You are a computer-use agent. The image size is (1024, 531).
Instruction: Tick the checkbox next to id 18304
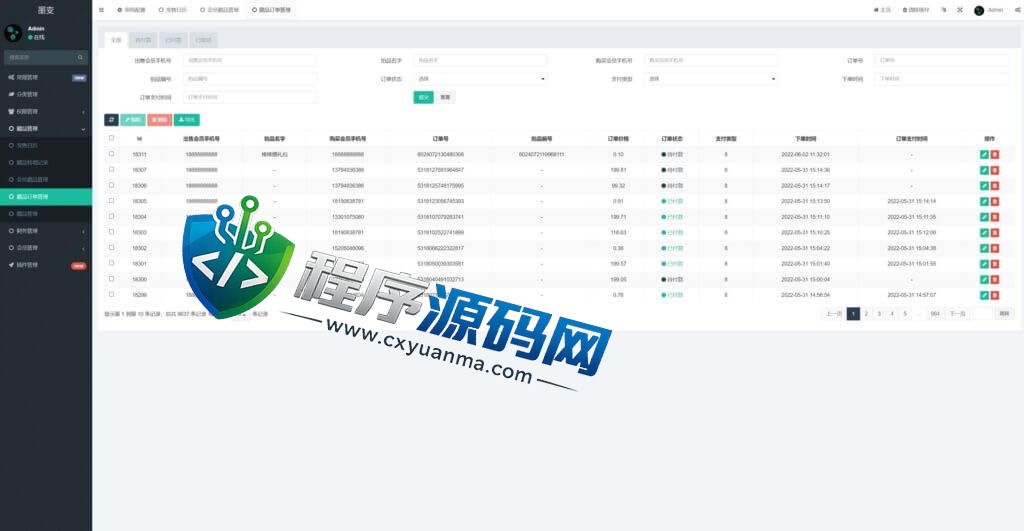pyautogui.click(x=111, y=216)
